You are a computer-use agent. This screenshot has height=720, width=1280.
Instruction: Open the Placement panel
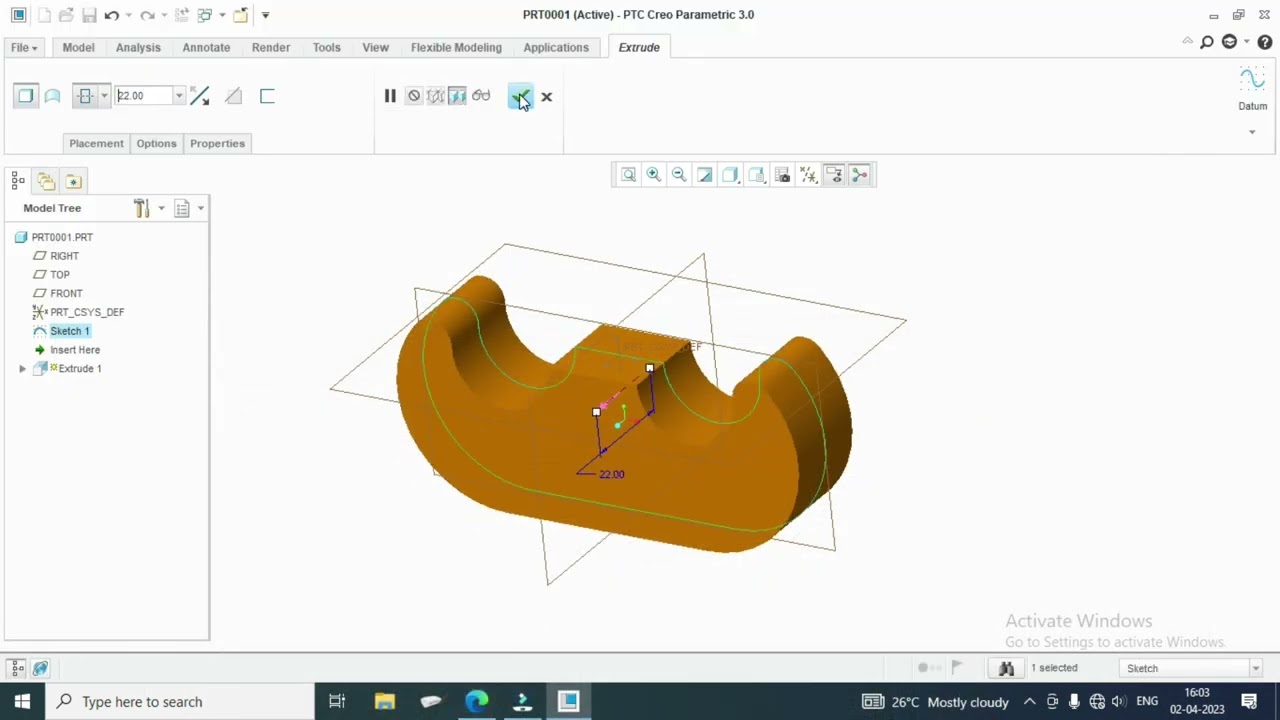tap(96, 143)
